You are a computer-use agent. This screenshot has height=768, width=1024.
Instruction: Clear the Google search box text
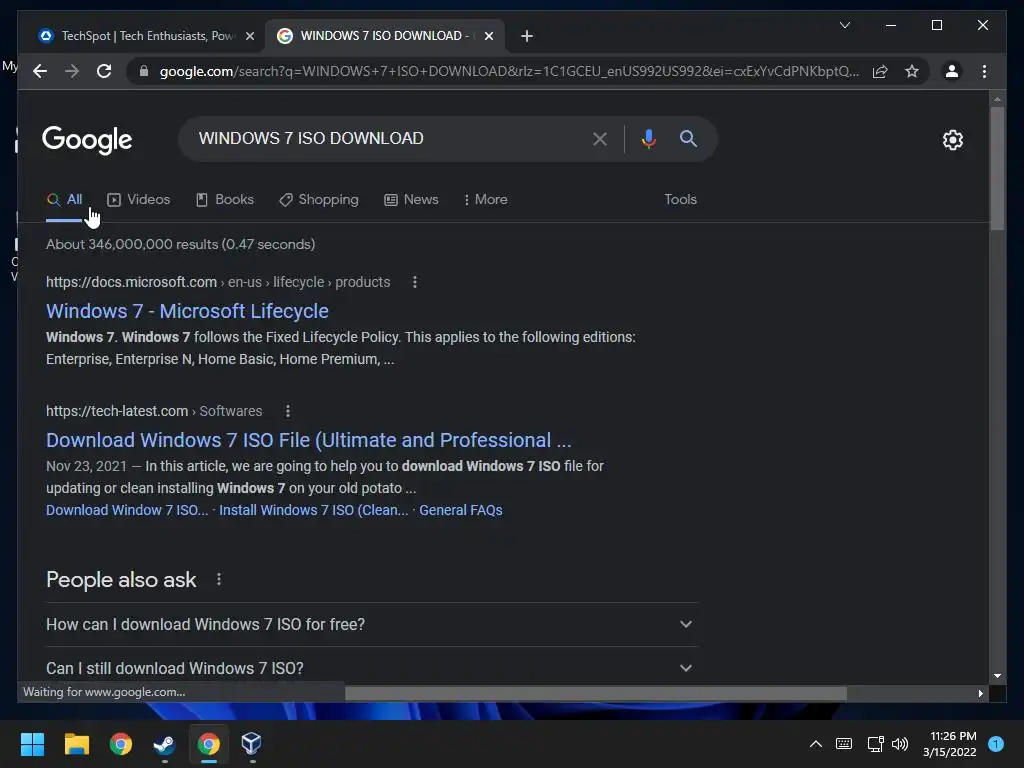click(600, 138)
